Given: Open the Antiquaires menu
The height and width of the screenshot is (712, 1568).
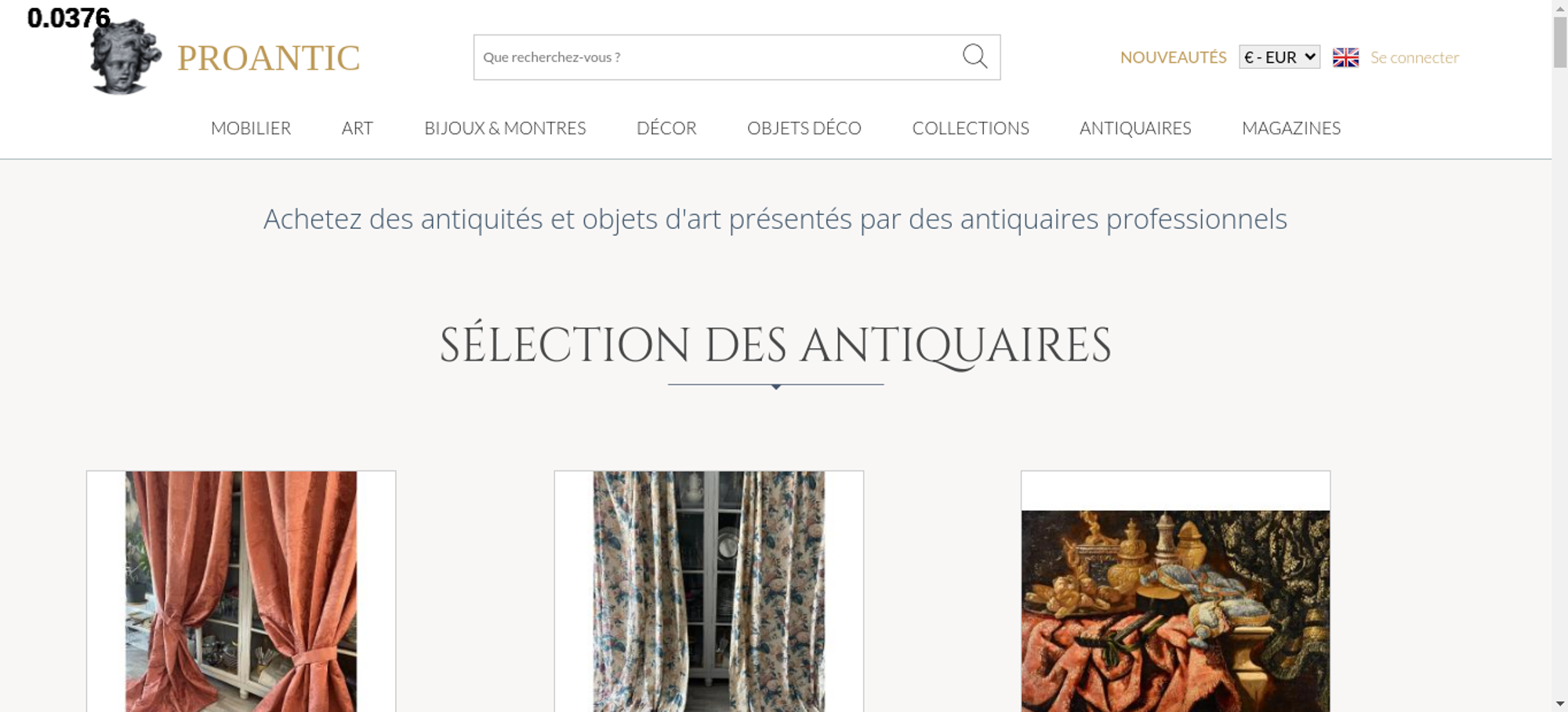Looking at the screenshot, I should 1135,128.
